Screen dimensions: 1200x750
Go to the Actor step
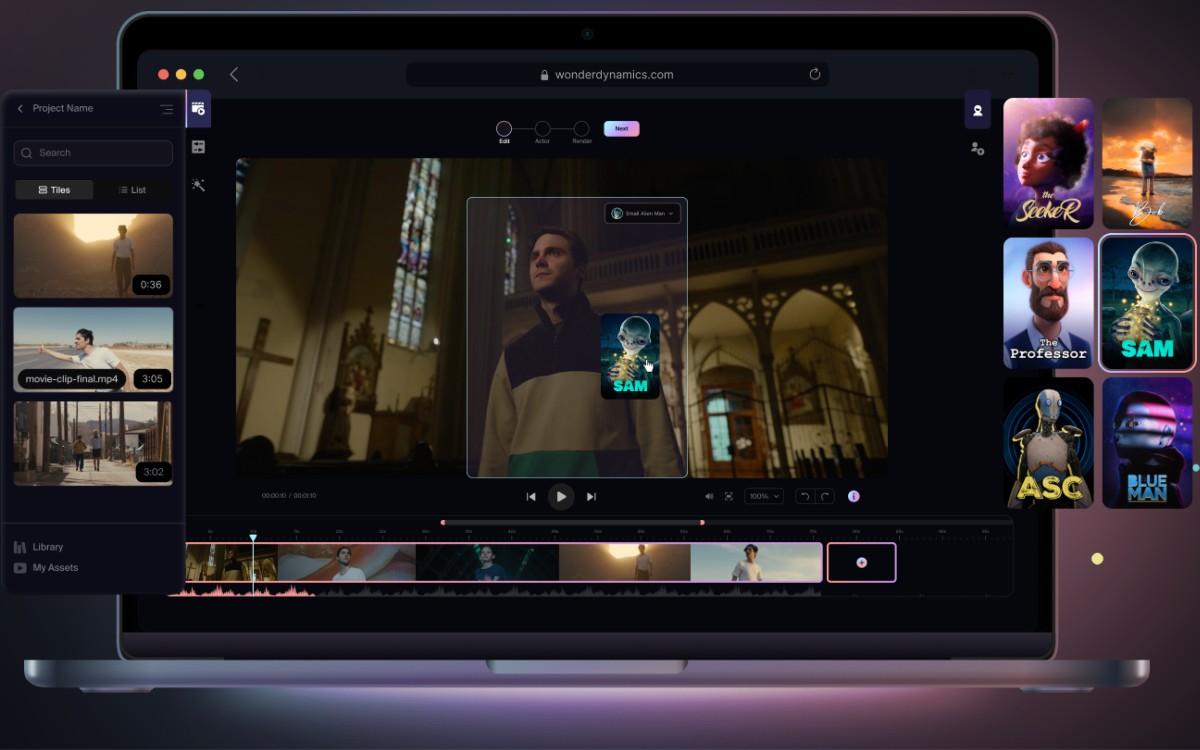542,129
